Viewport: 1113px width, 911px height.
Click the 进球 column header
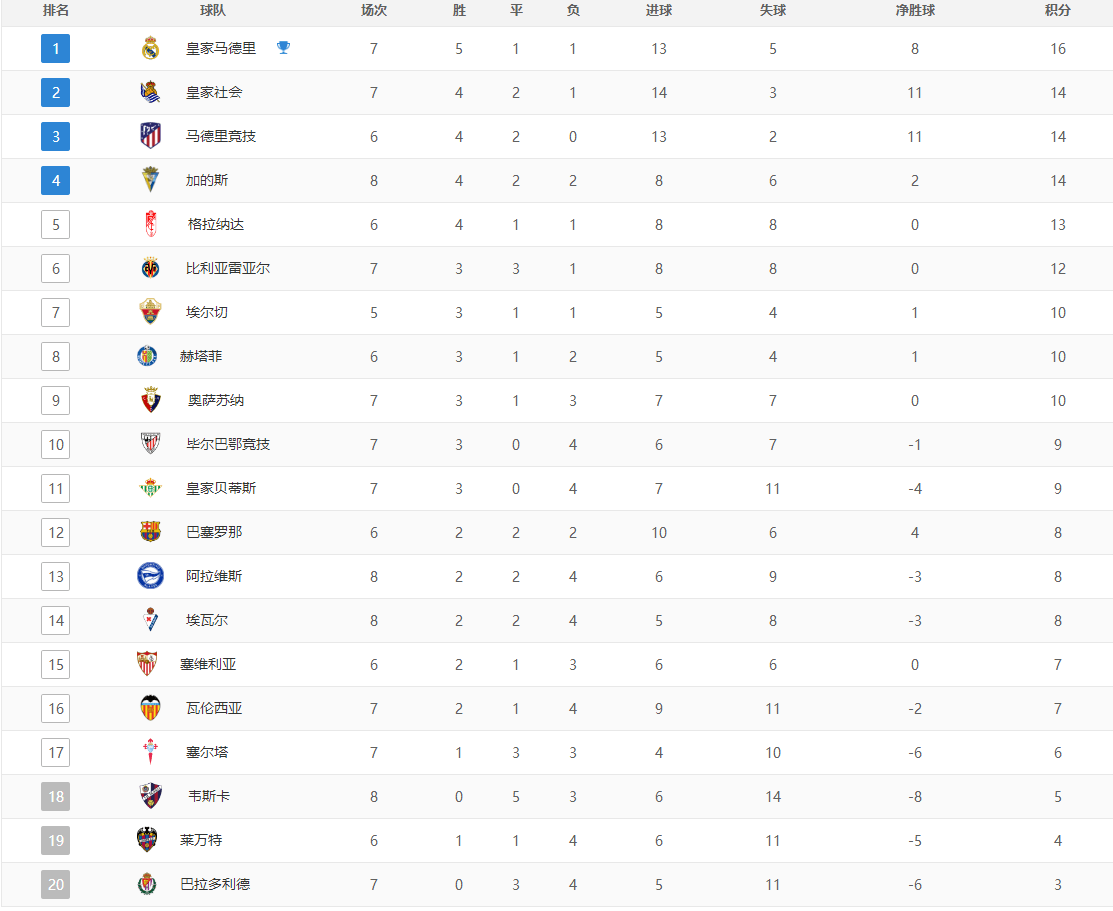point(659,11)
